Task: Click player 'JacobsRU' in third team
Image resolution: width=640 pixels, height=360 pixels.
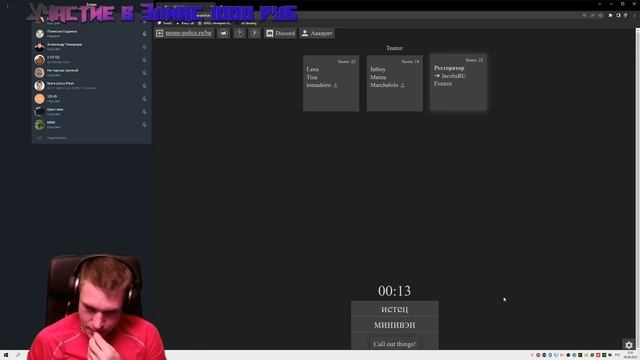Action: tap(453, 76)
